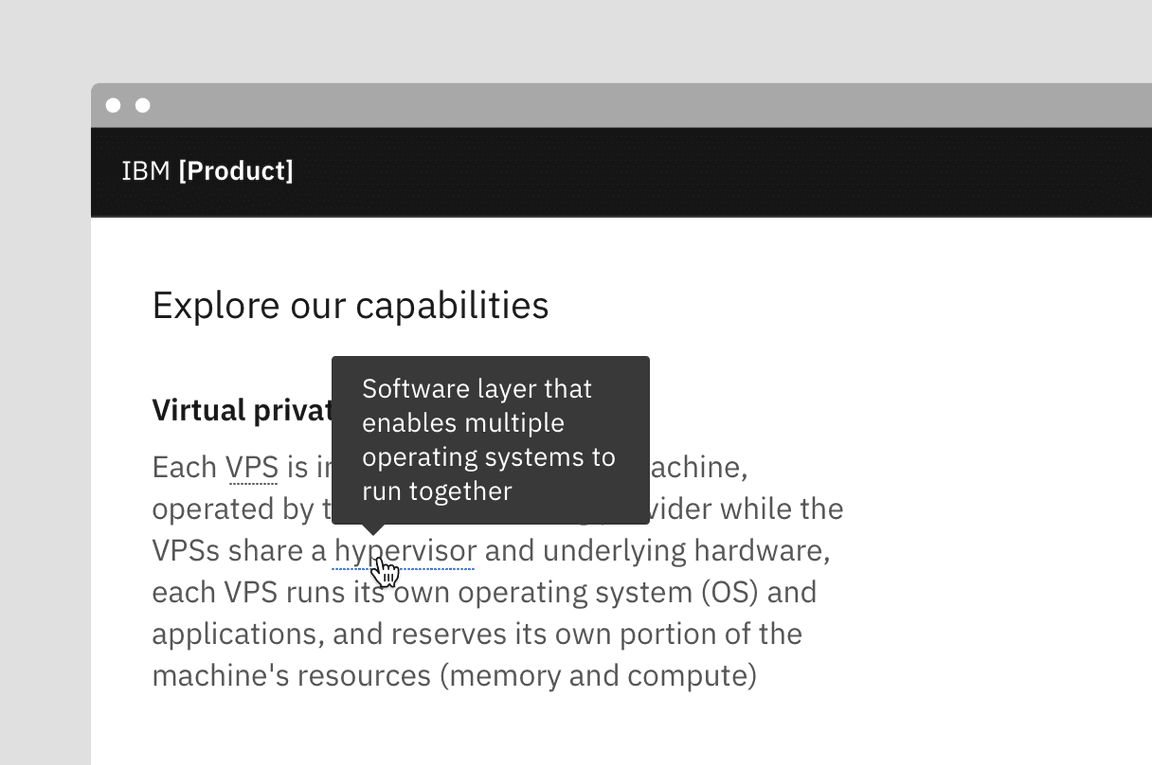The width and height of the screenshot is (1152, 765).
Task: Click empty area of the black header bar
Action: [x=700, y=171]
